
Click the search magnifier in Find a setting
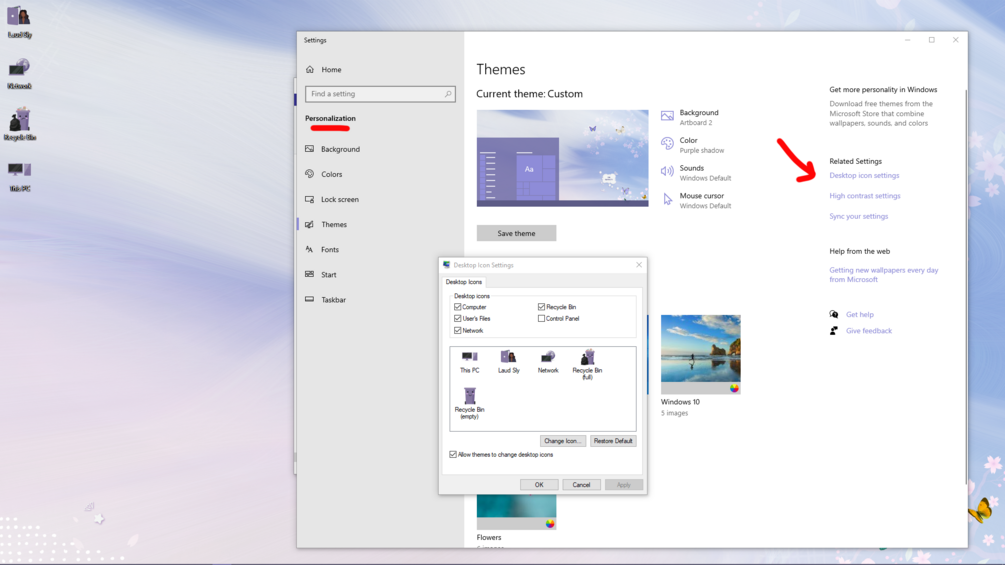tap(448, 94)
